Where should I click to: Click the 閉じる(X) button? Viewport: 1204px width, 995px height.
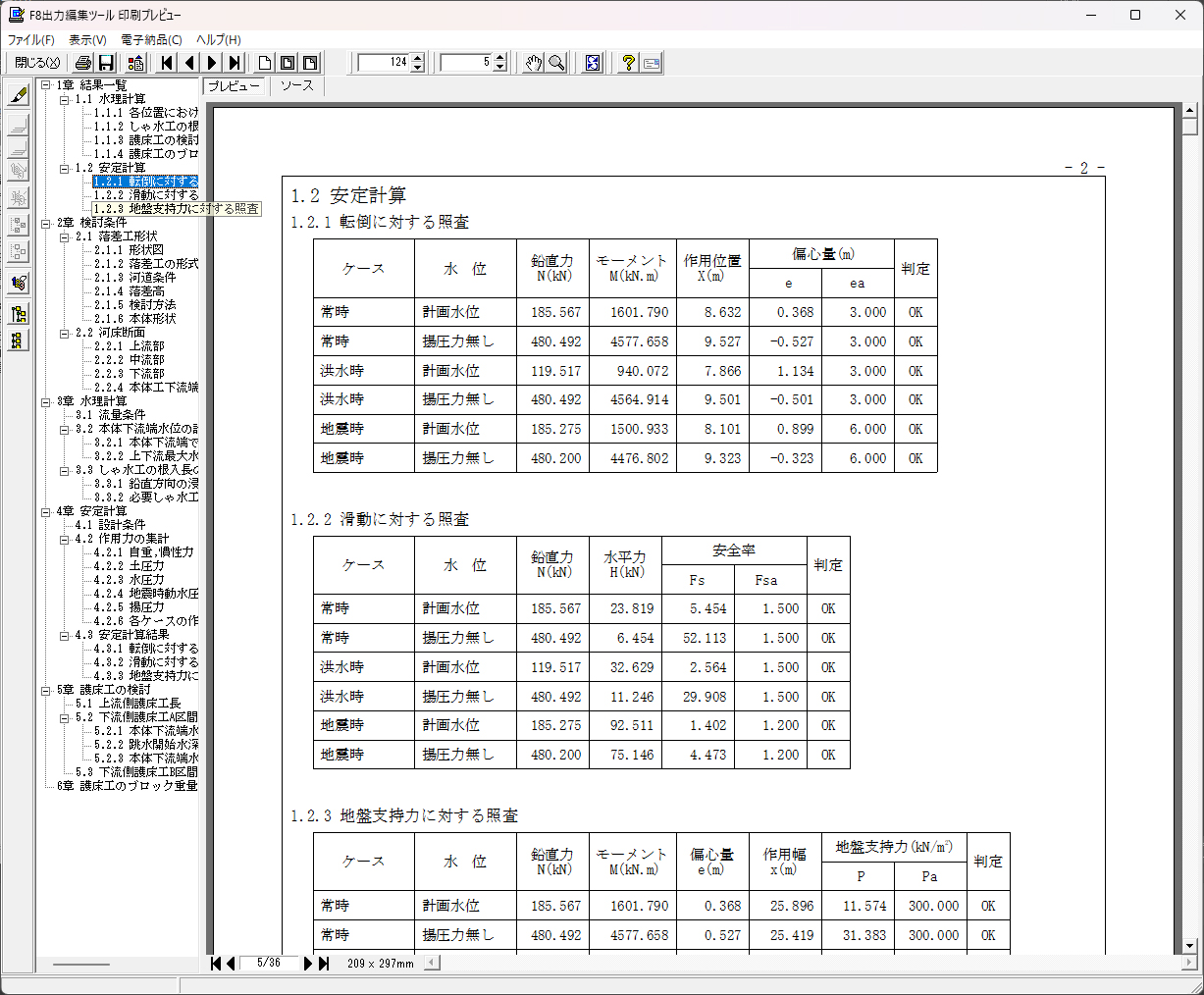click(x=37, y=63)
